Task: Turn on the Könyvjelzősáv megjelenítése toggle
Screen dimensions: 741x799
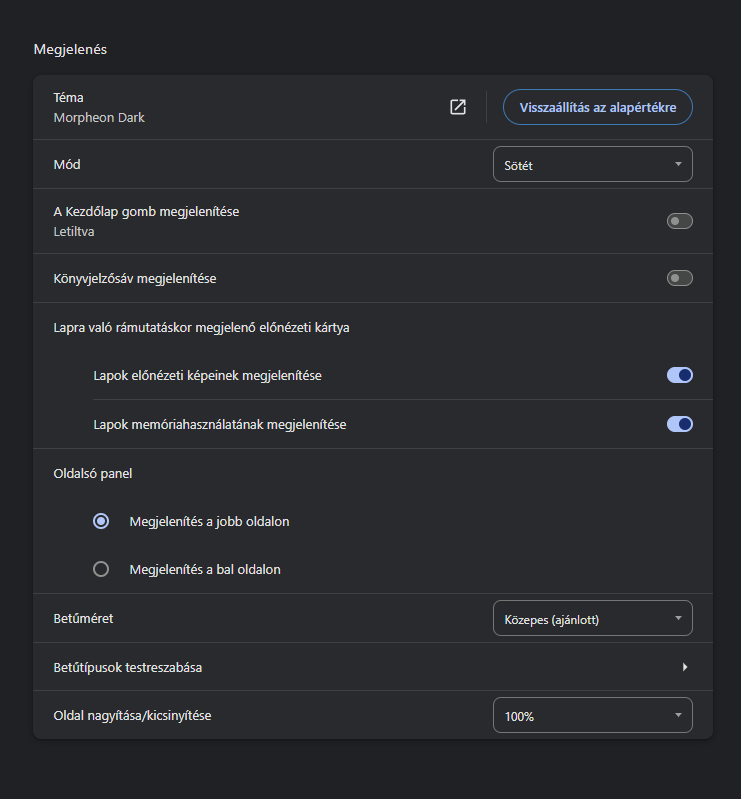Action: [679, 278]
